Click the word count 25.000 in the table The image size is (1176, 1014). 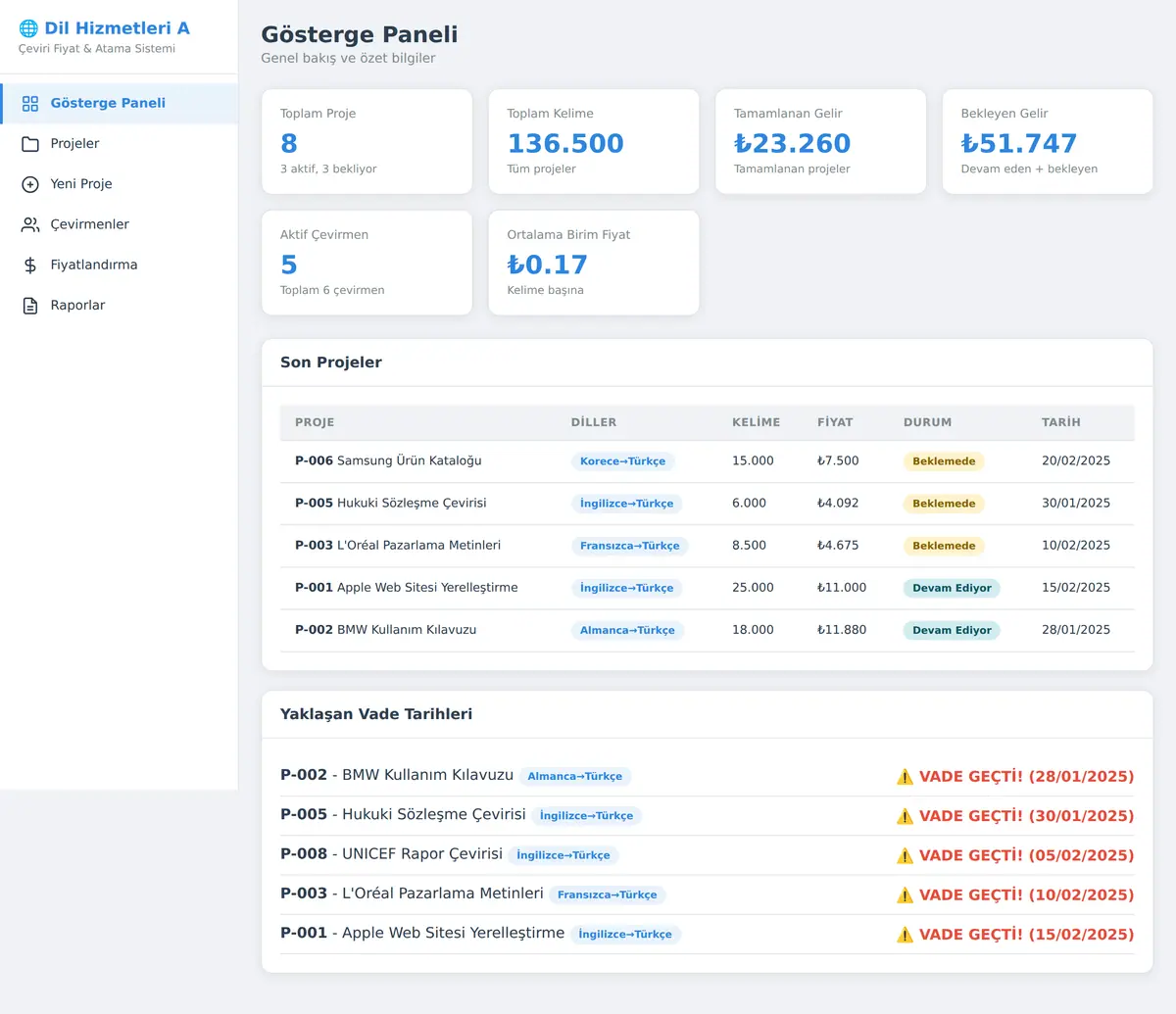[x=753, y=588]
